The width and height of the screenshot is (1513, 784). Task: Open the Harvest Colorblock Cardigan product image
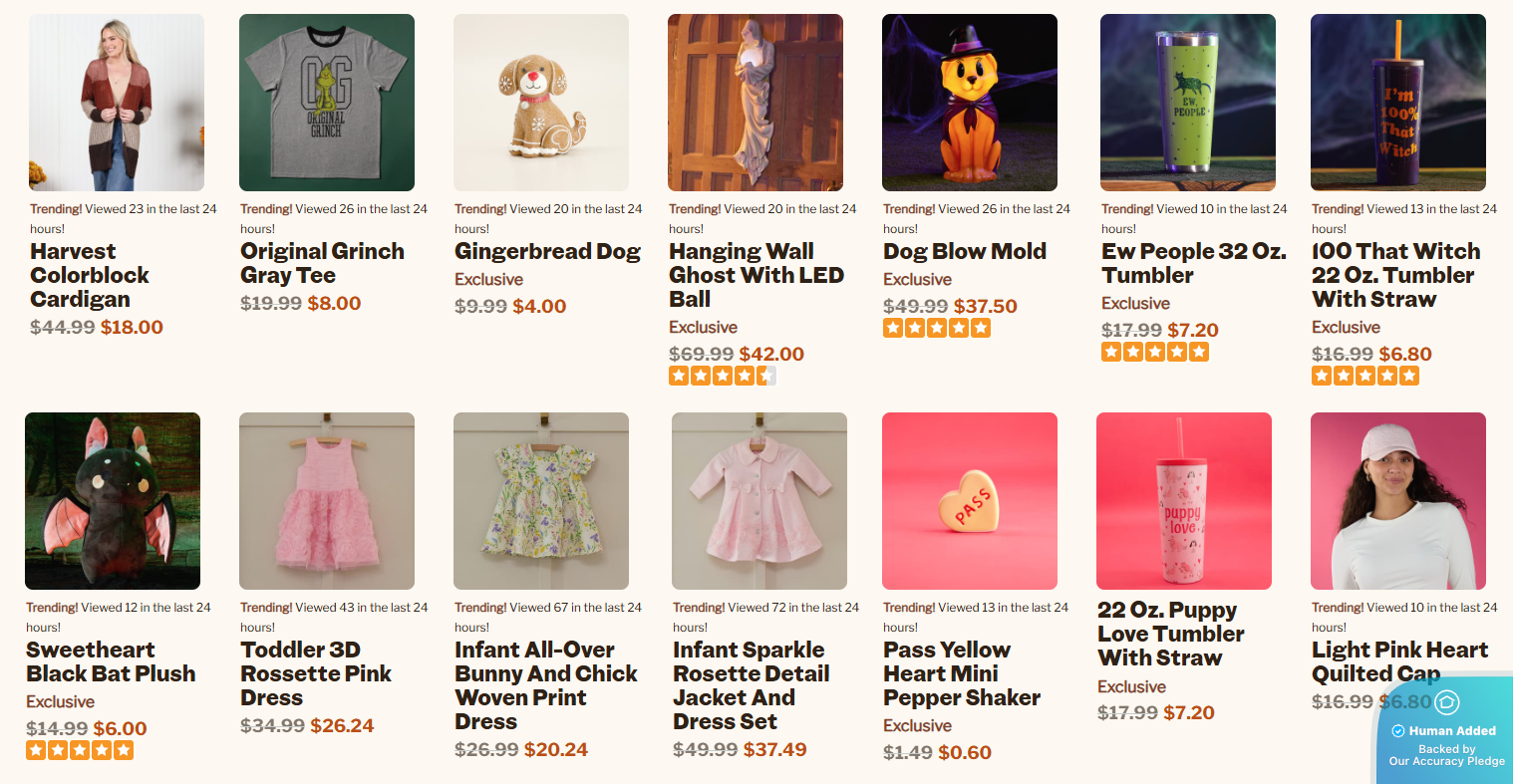point(117,103)
